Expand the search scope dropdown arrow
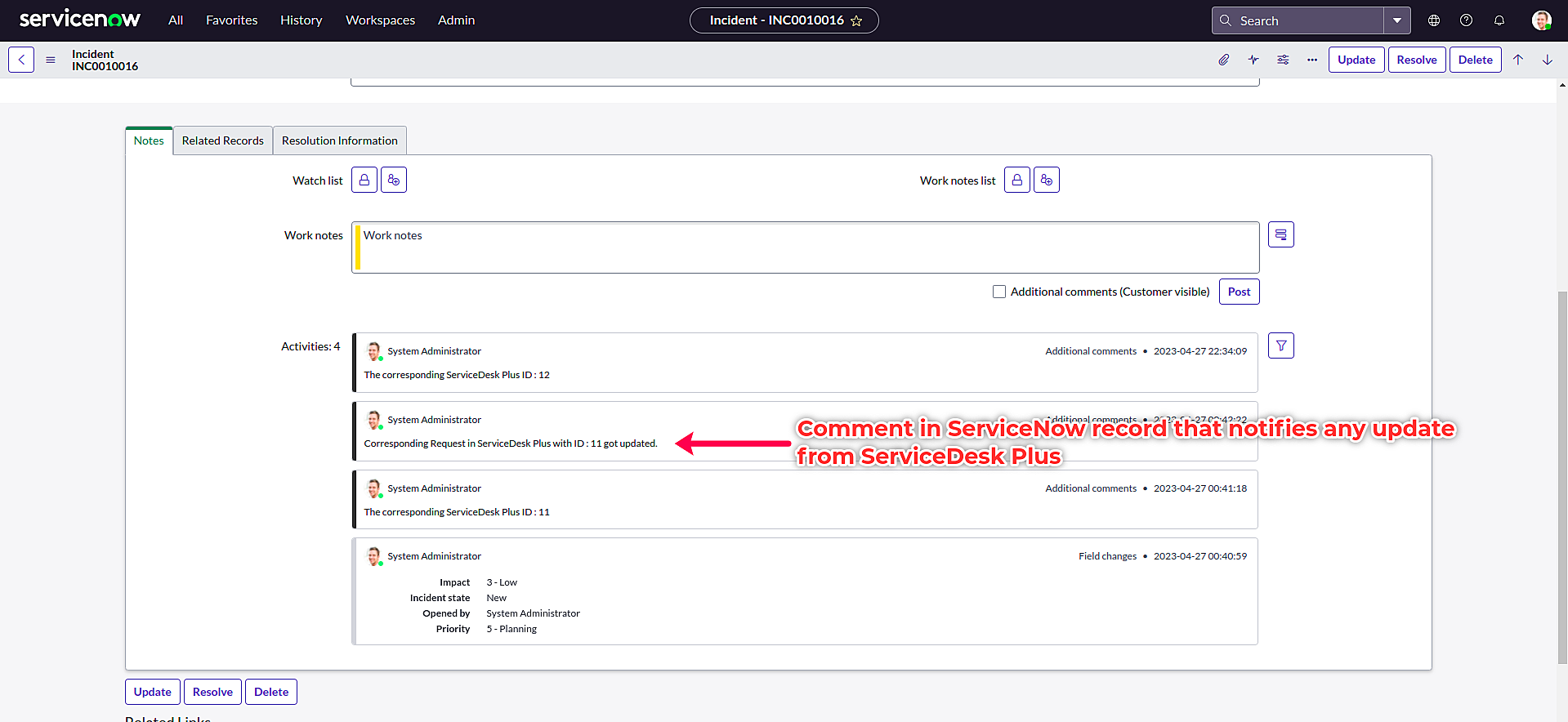1568x722 pixels. coord(1396,20)
